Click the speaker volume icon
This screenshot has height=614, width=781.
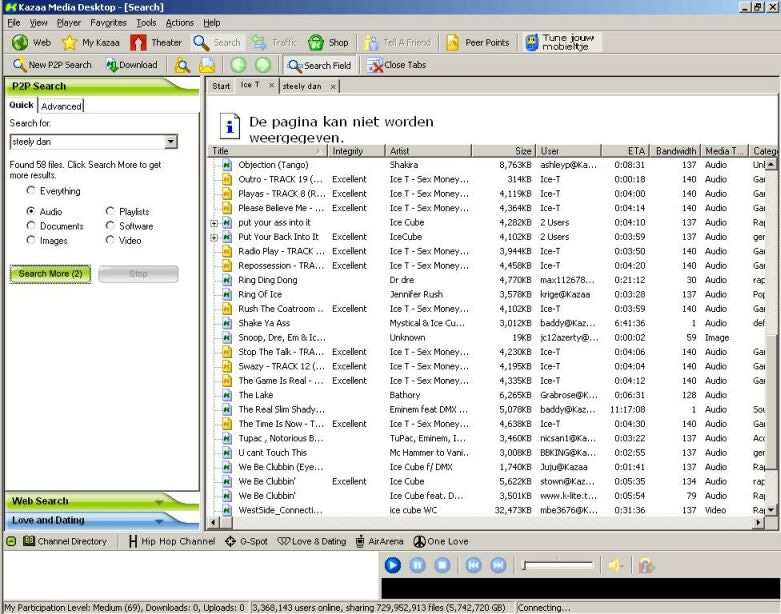[x=616, y=566]
